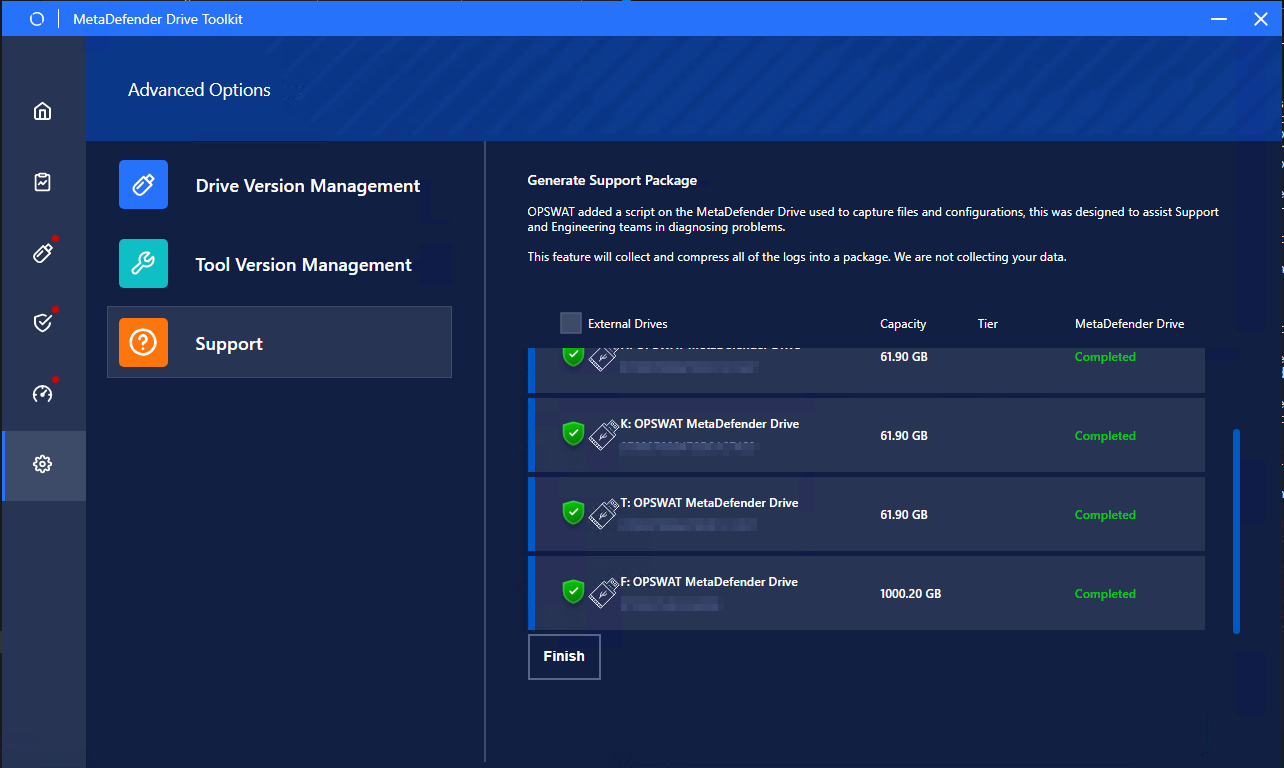The height and width of the screenshot is (768, 1284).
Task: Click USB drive icon on T: row
Action: (603, 514)
